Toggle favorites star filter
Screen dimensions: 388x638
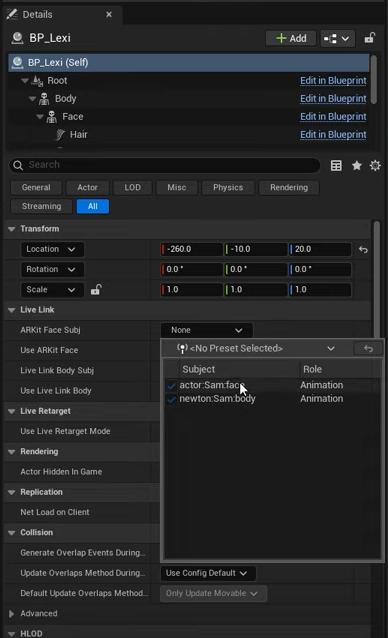pyautogui.click(x=357, y=165)
